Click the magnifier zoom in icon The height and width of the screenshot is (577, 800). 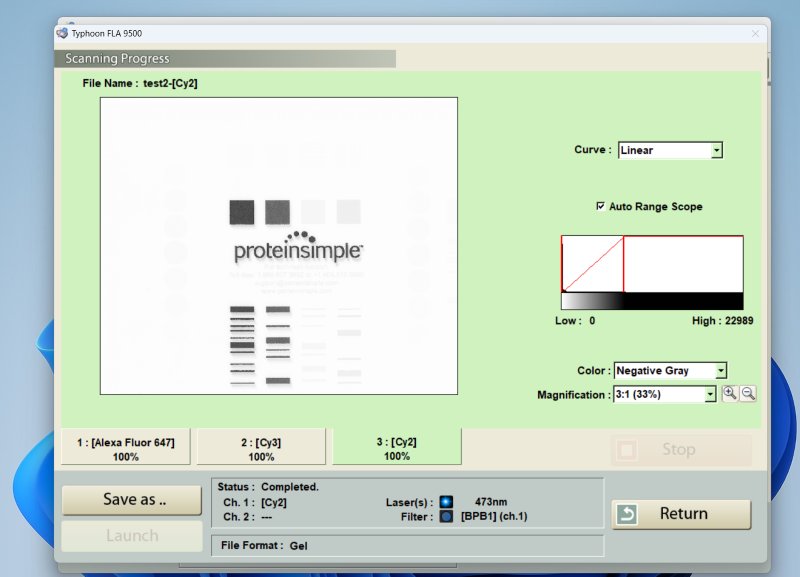730,394
